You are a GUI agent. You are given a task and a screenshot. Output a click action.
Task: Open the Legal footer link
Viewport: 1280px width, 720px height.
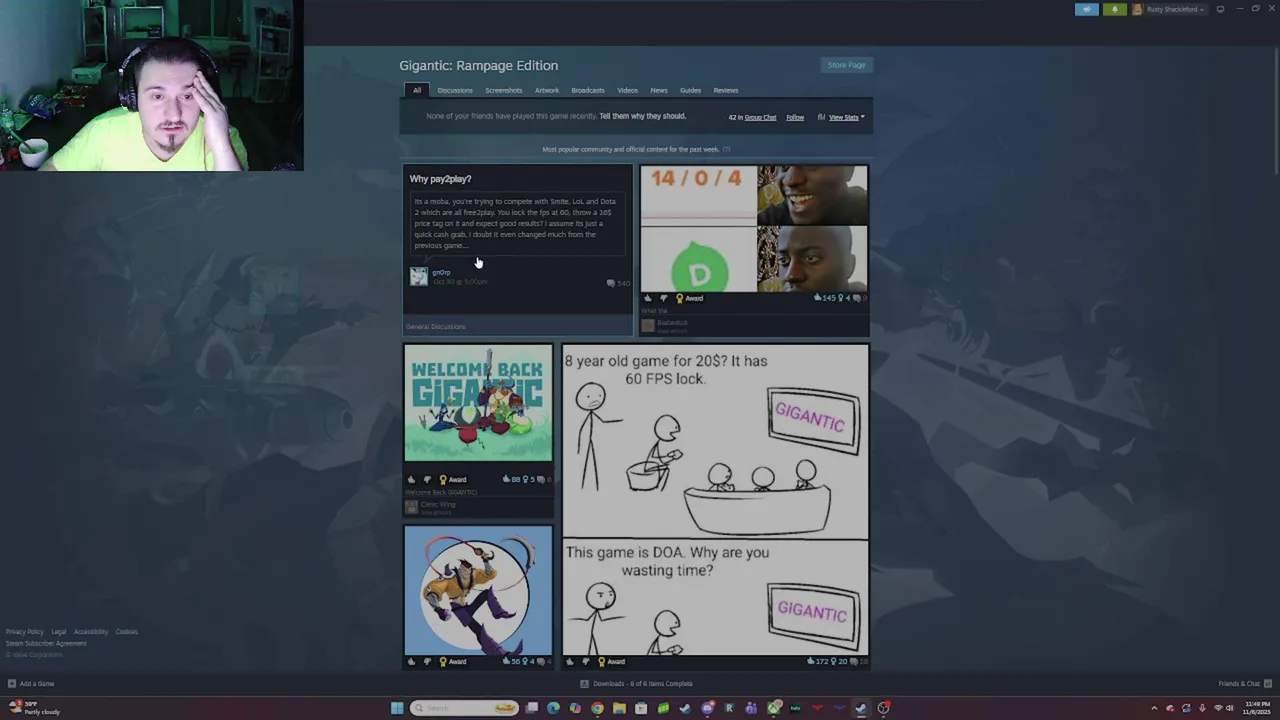58,632
